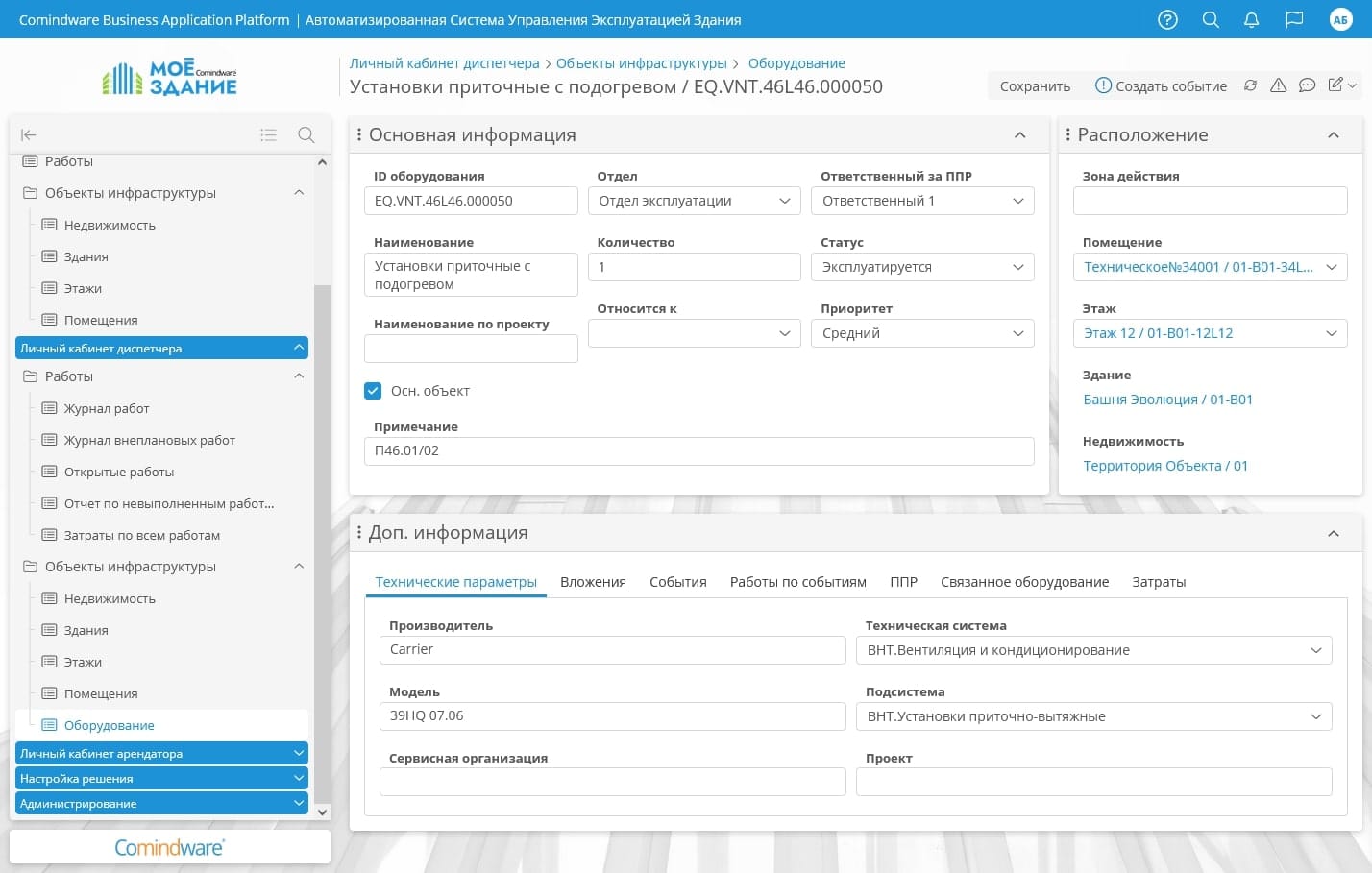Click the Comindware logo at sidebar bottom
The width and height of the screenshot is (1372, 873).
coord(170,847)
